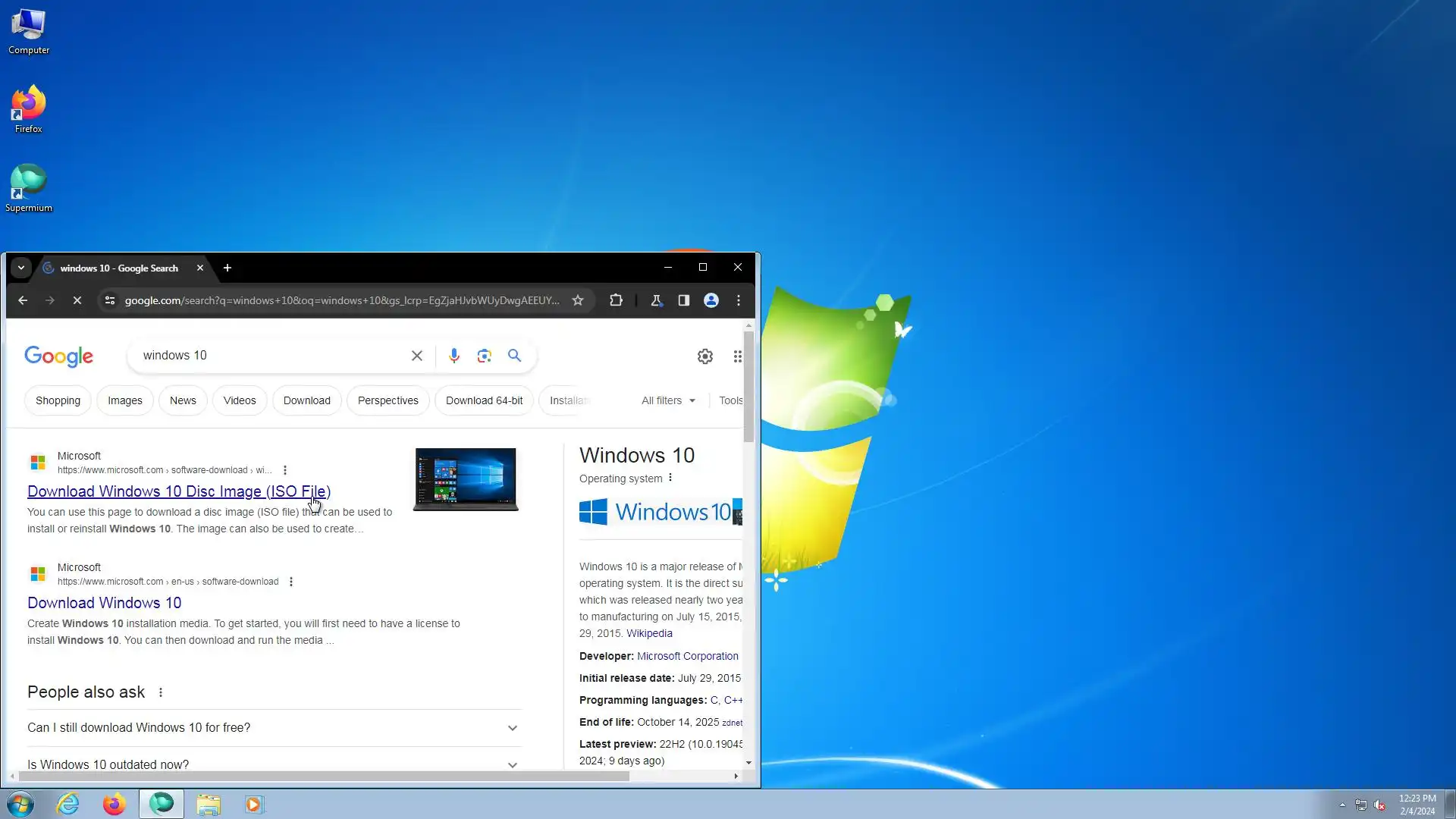Screen dimensions: 1456x819
Task: Expand the All filters dropdown
Action: pos(668,400)
